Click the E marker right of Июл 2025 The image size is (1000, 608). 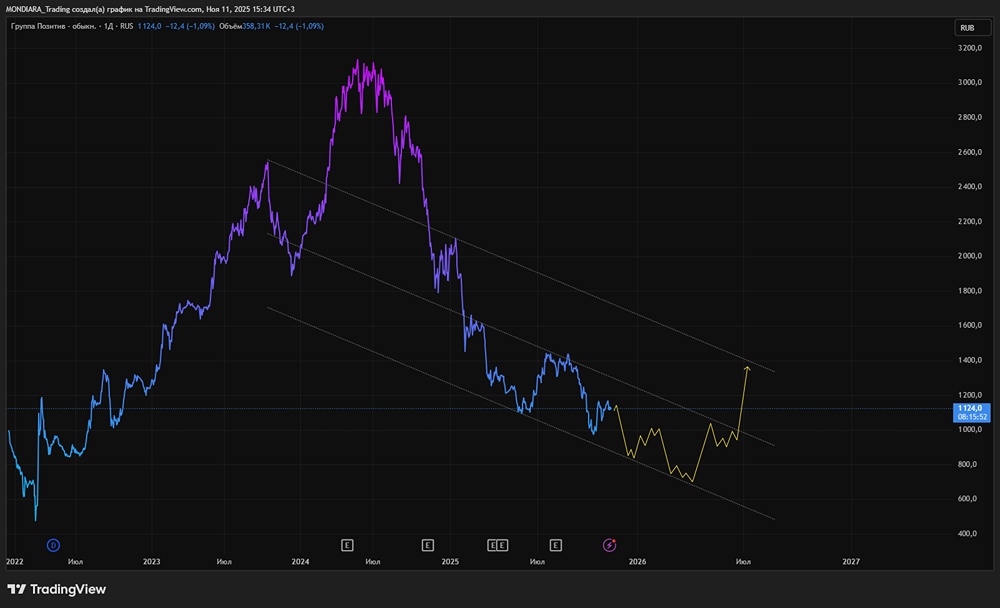[x=555, y=545]
